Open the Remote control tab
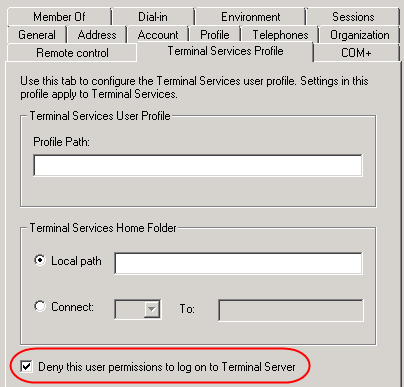Screen dimensions: 404x387 click(72, 53)
